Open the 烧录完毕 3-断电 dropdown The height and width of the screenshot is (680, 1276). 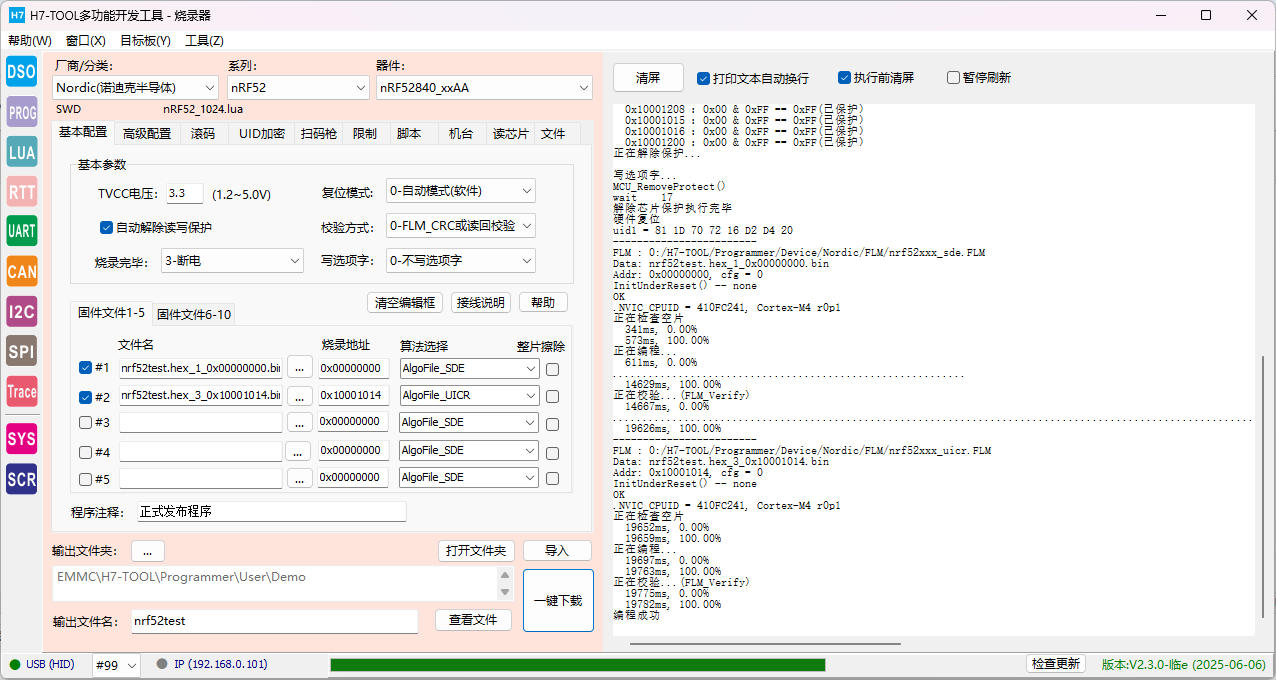(x=232, y=261)
